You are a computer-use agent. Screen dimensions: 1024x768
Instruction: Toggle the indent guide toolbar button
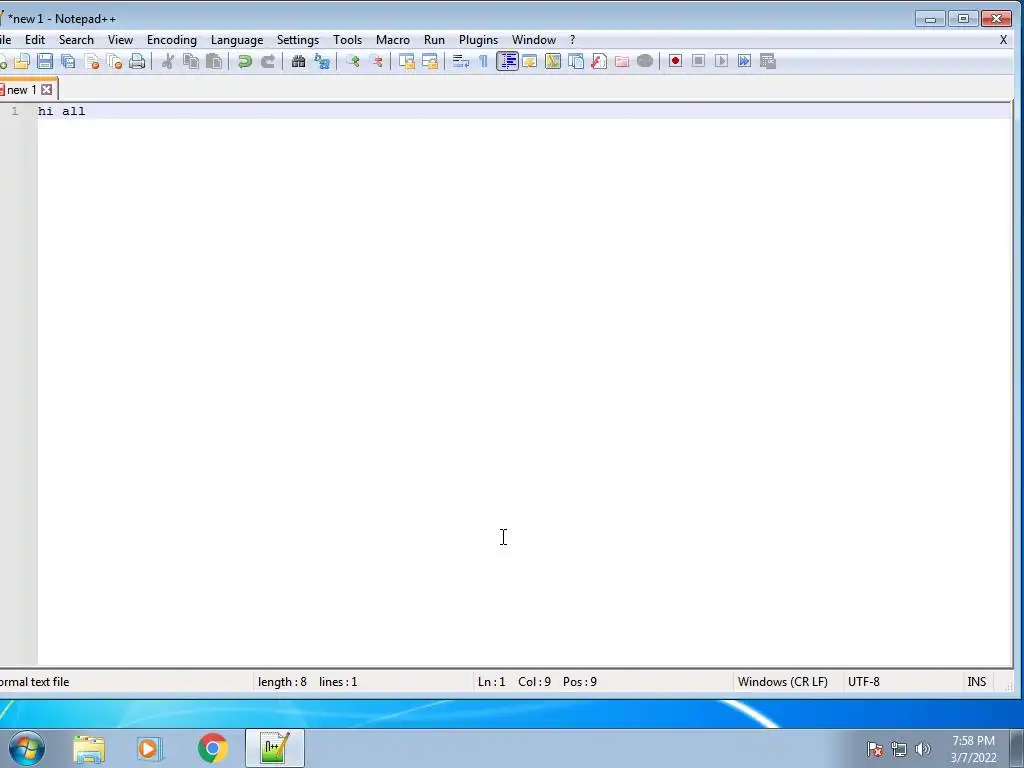pyautogui.click(x=507, y=61)
